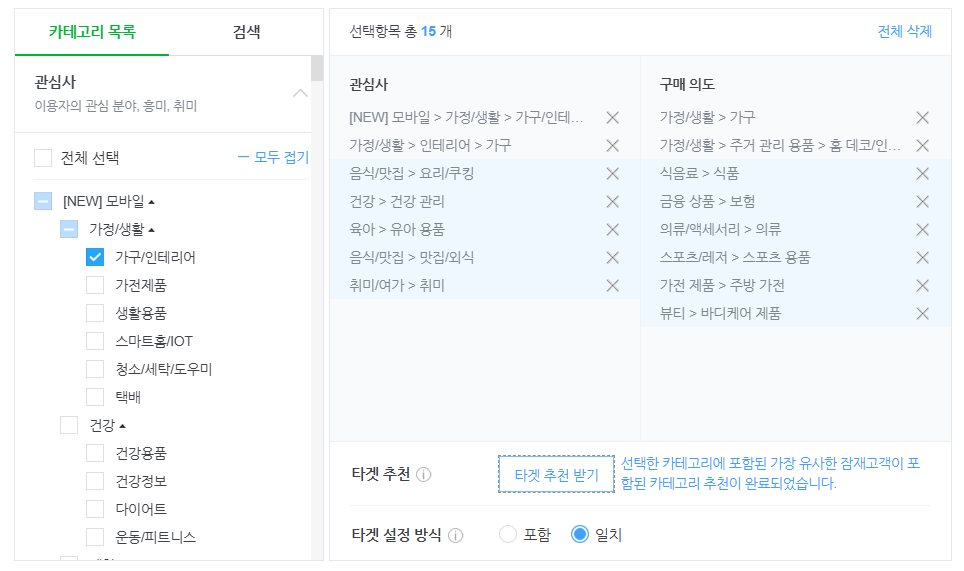Select the 포함 radio button
The height and width of the screenshot is (571, 964).
(x=508, y=534)
